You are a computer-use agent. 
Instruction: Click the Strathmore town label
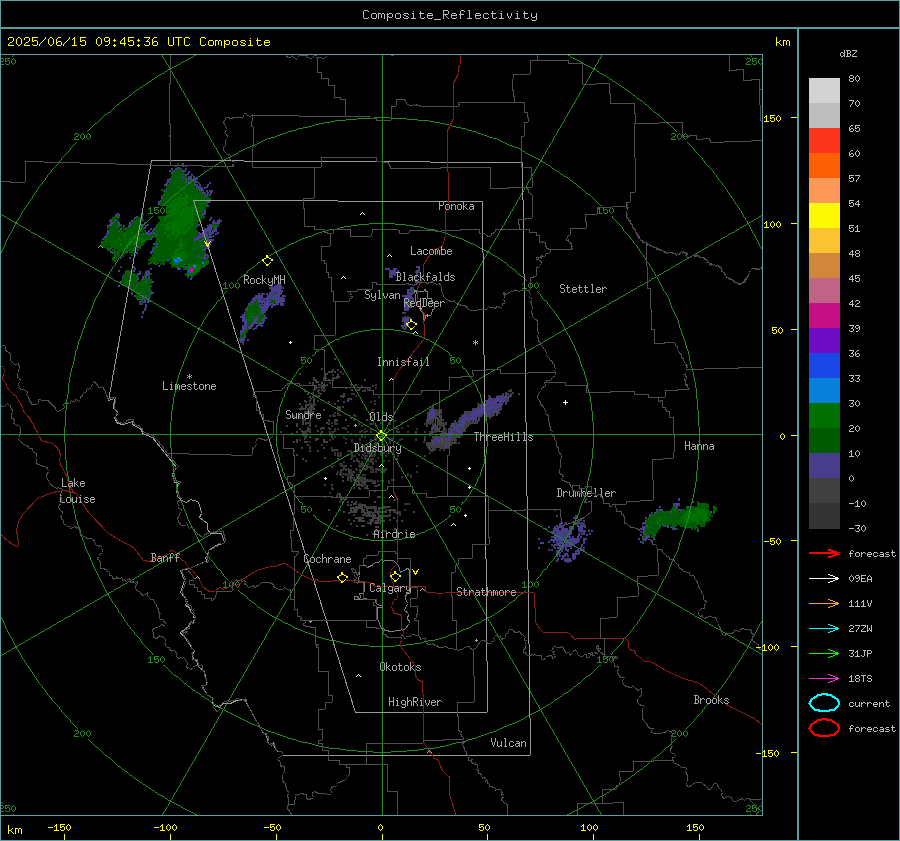tap(486, 592)
